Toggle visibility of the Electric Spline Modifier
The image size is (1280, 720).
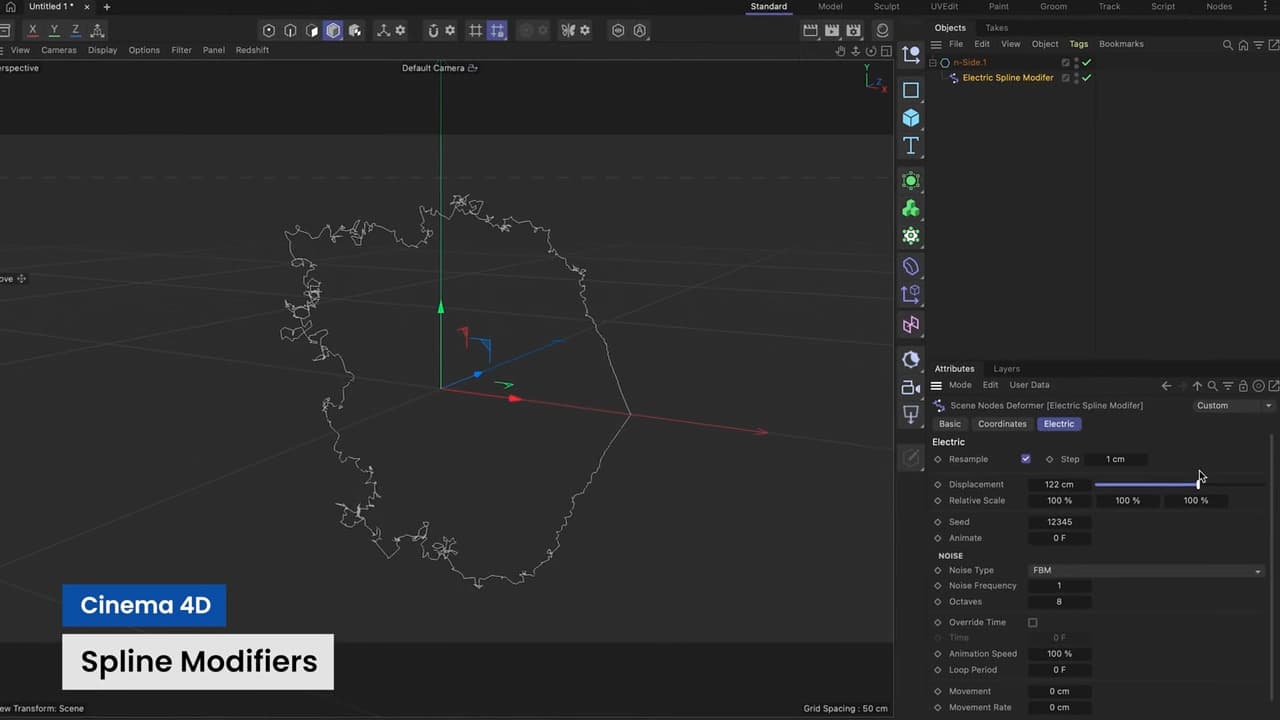(x=1086, y=77)
